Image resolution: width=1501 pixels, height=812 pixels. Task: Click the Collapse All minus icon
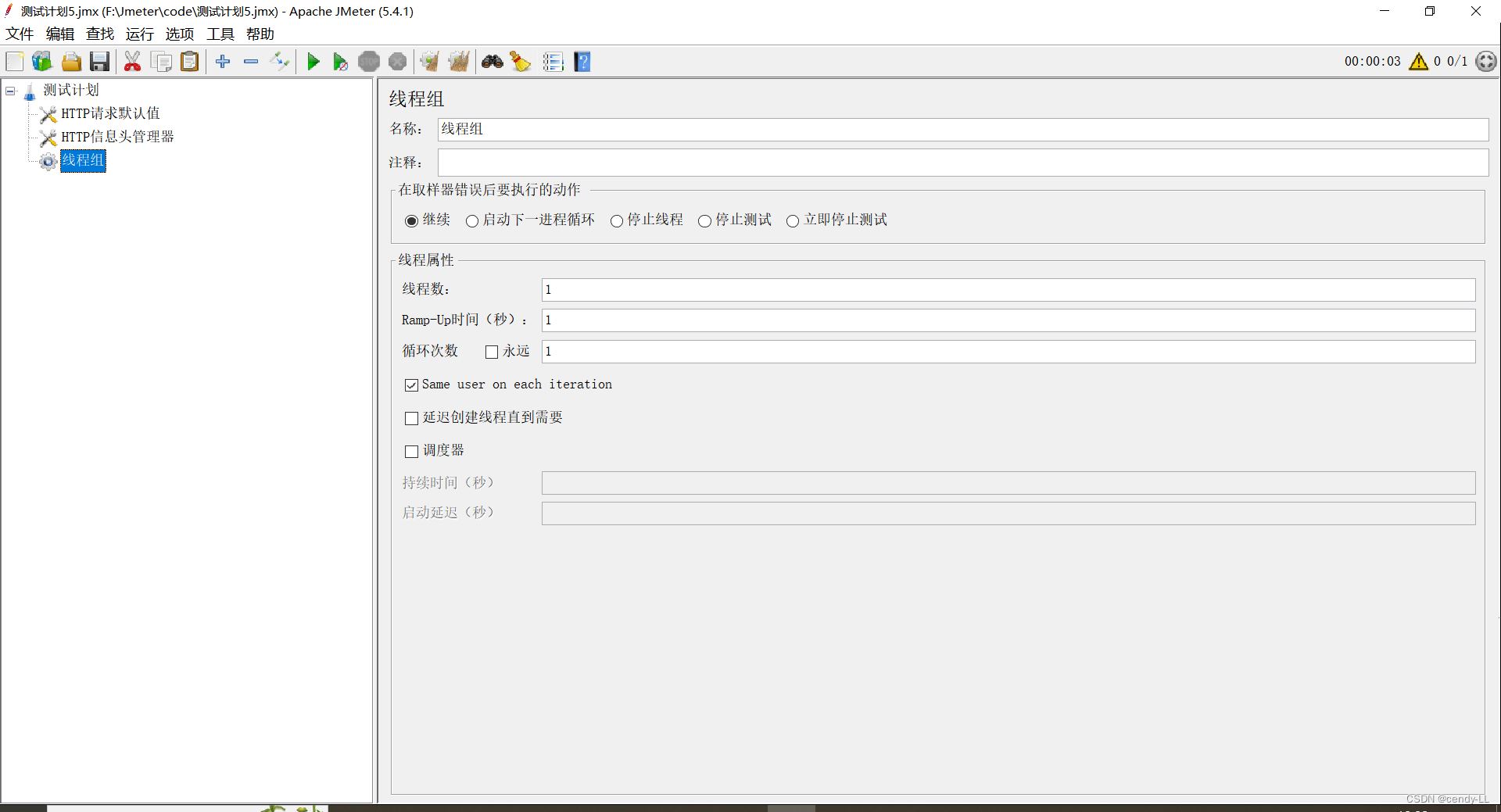251,61
